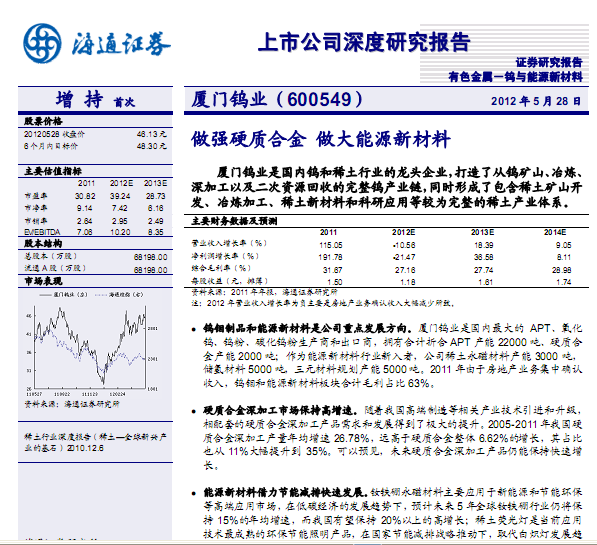
Task: Select the 市销率 value 2.49
Action: 156,221
